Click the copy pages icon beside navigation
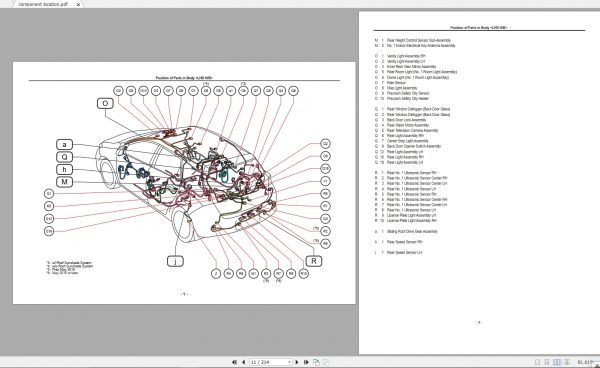 click(316, 362)
